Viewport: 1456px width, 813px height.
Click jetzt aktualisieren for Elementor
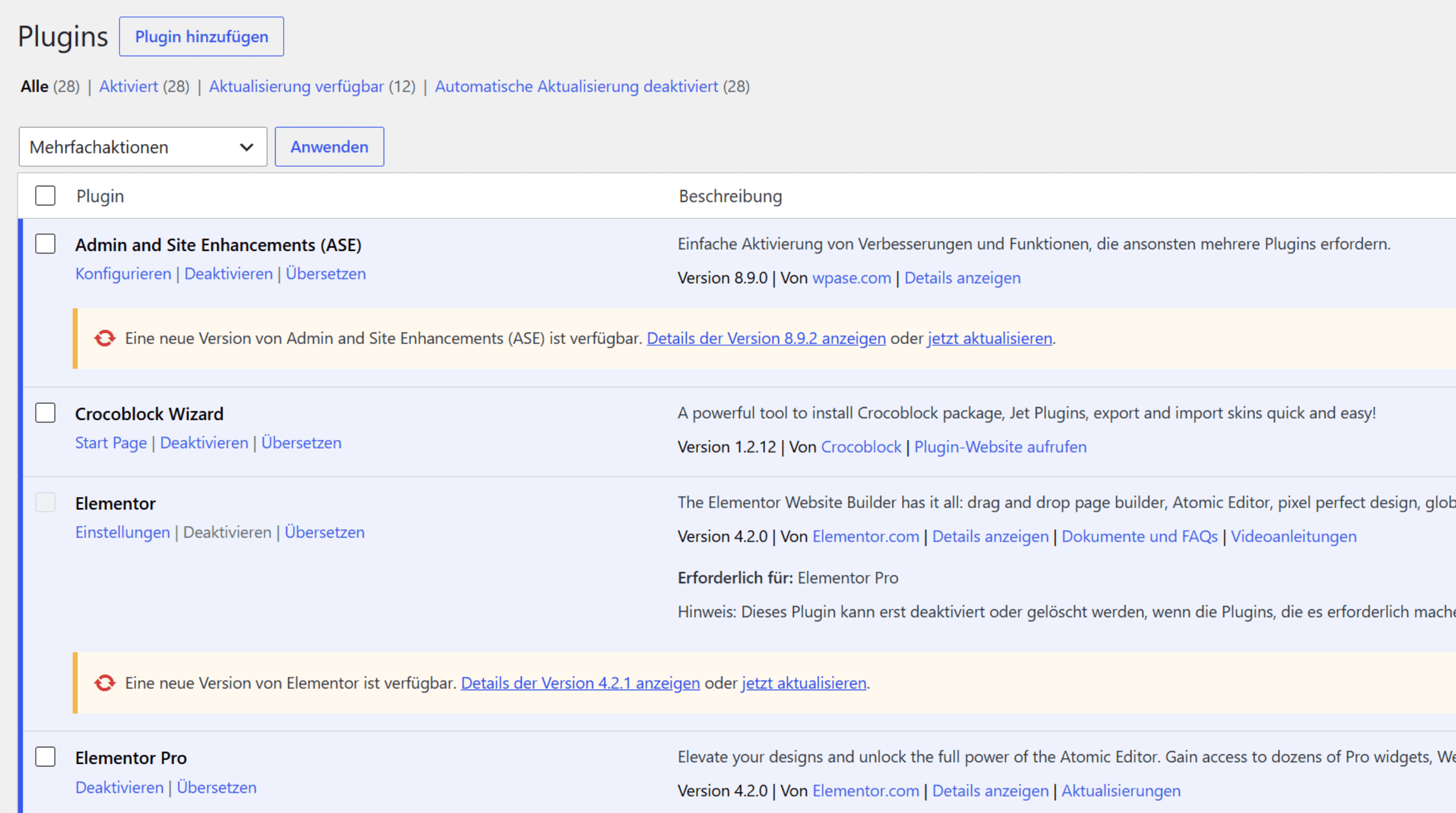pos(804,683)
